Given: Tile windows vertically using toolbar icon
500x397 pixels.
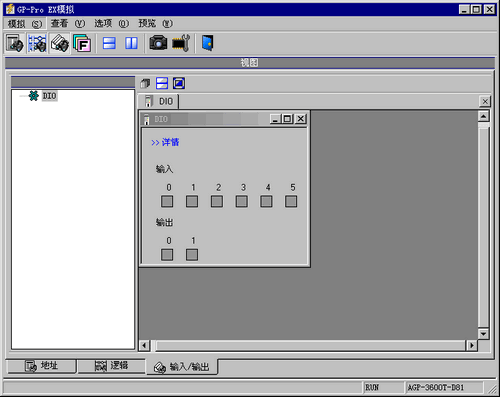Looking at the screenshot, I should [131, 43].
